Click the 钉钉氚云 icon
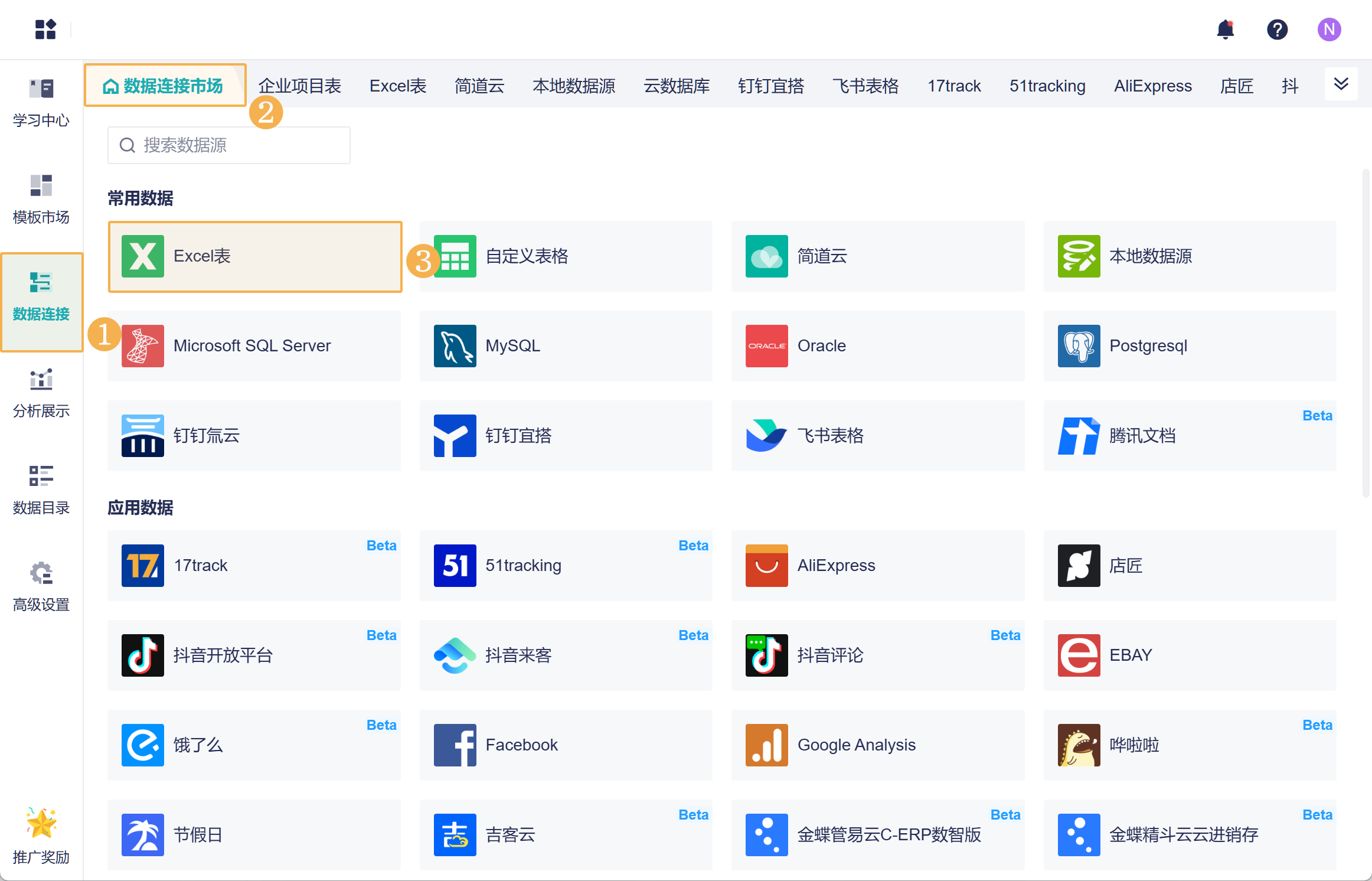 click(143, 436)
